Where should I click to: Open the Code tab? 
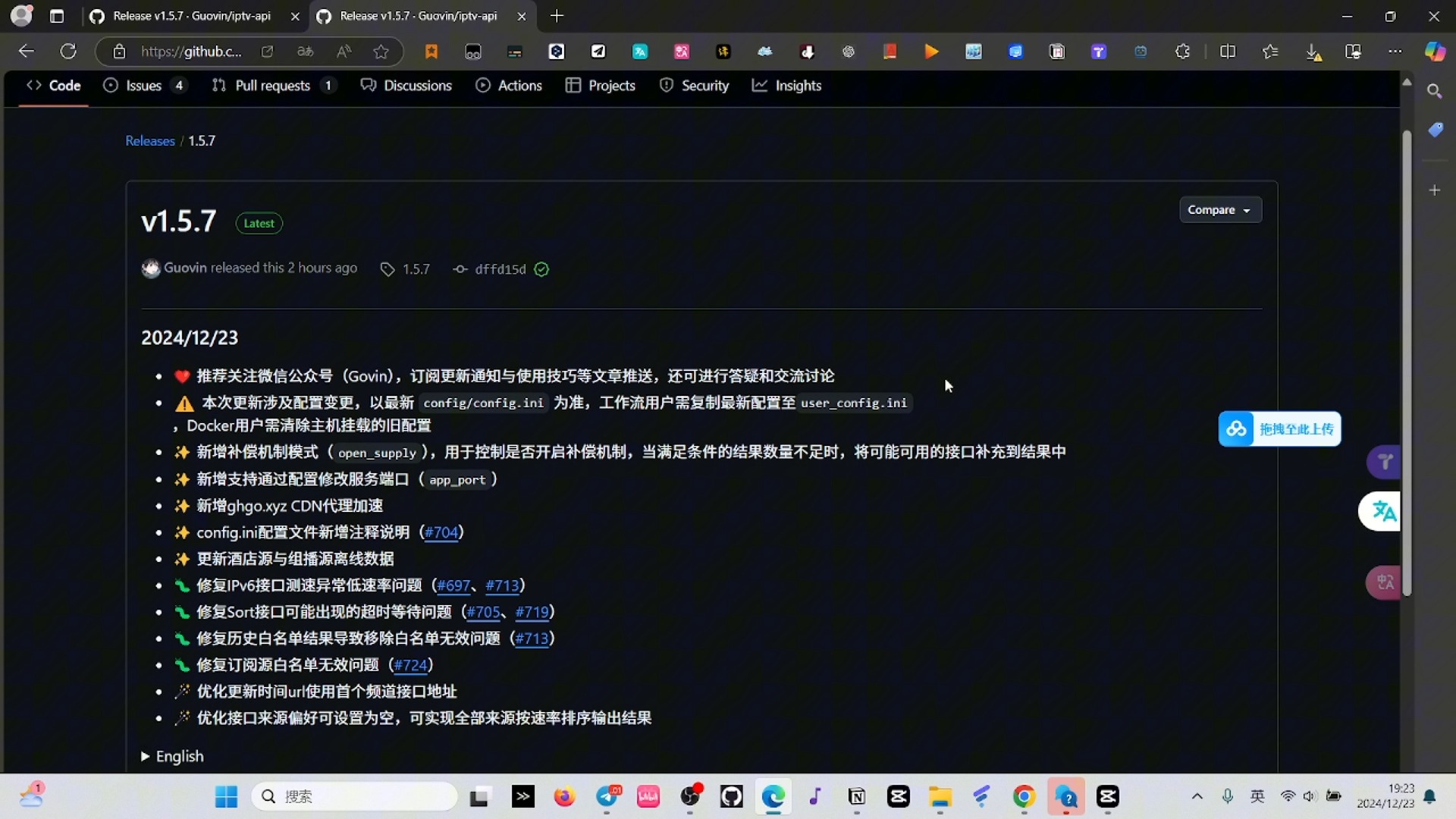53,86
